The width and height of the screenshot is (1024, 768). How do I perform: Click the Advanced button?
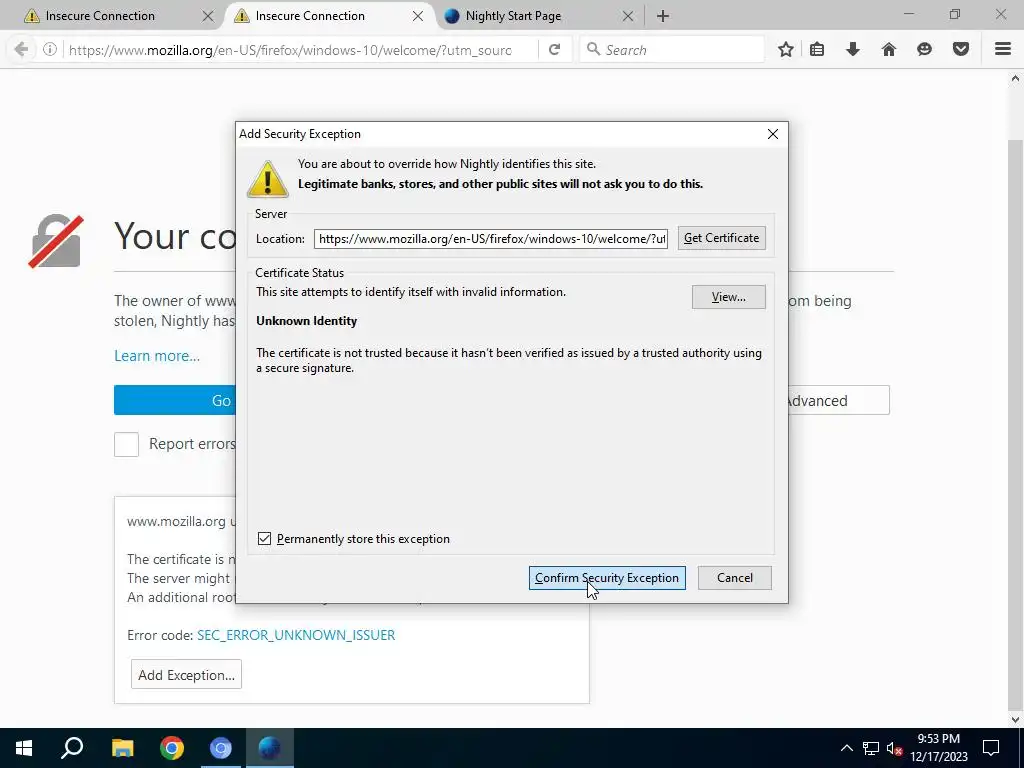pos(839,400)
